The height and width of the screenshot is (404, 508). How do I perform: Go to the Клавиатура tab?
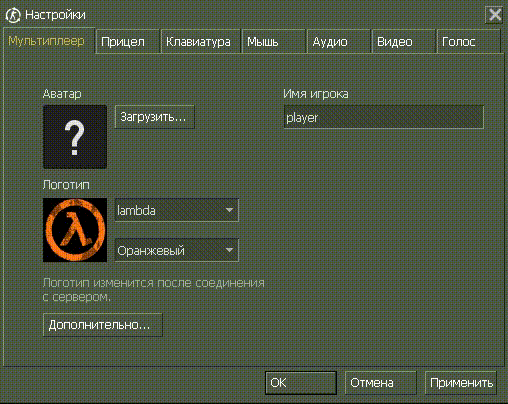pyautogui.click(x=201, y=42)
